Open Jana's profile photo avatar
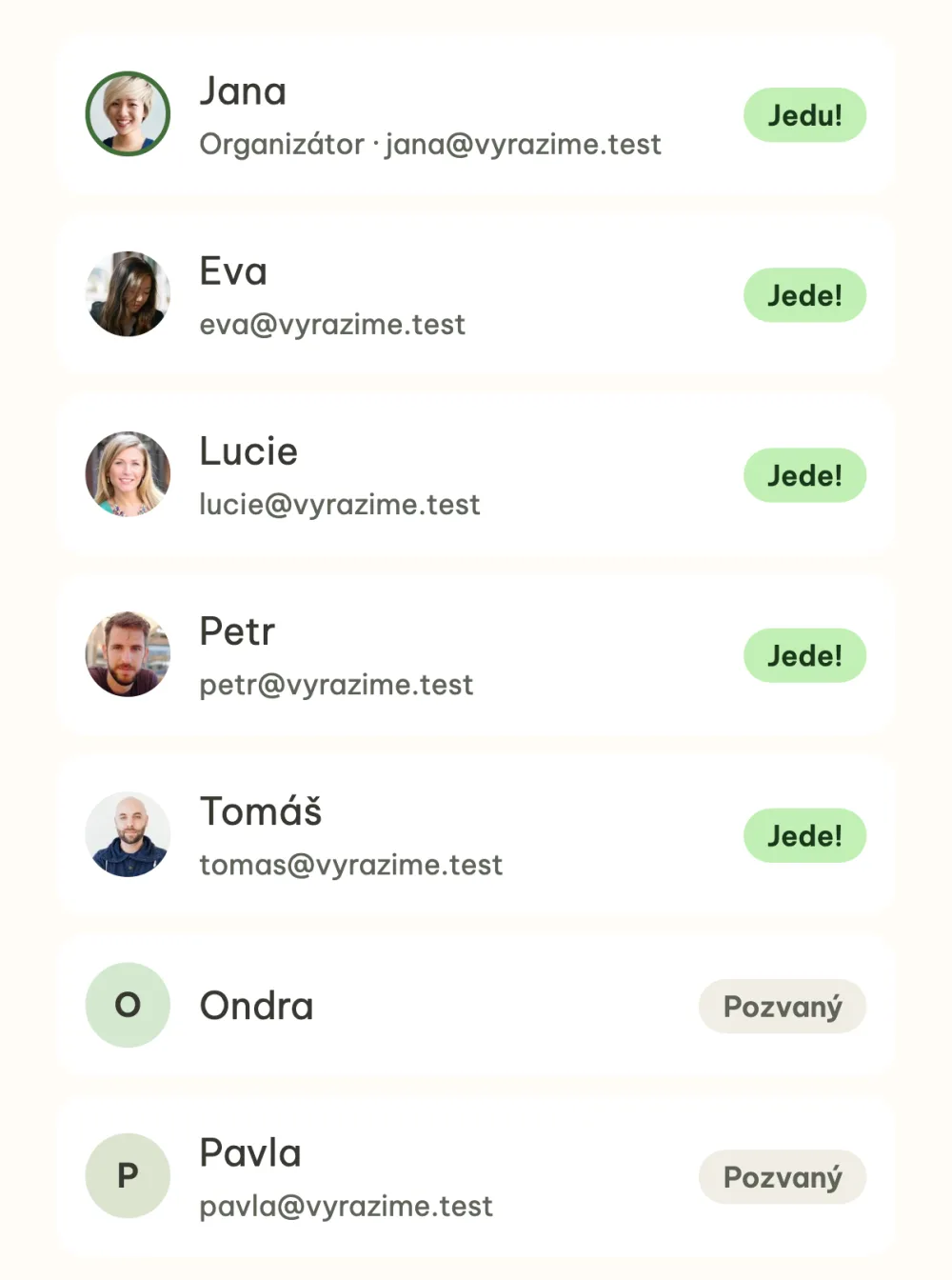 click(128, 113)
